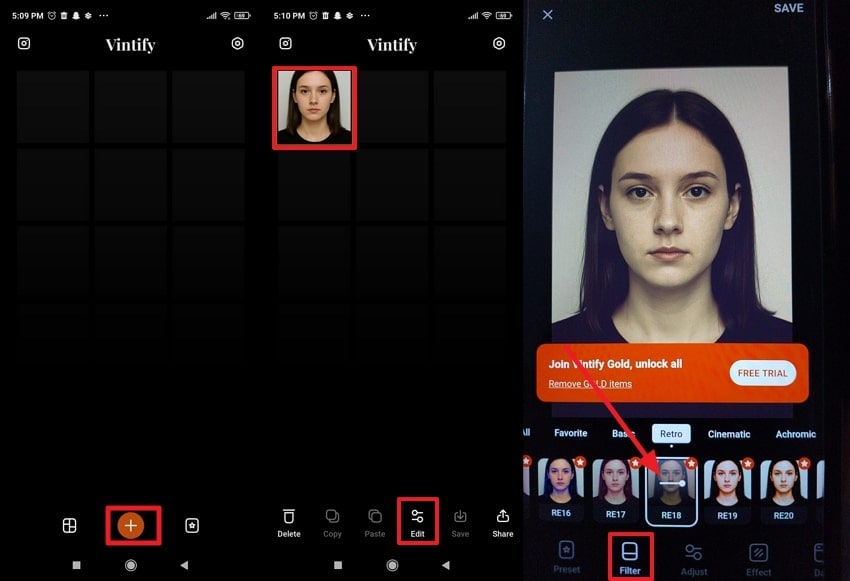Open settings icon on second Vintify screen
Image resolution: width=850 pixels, height=581 pixels.
(x=499, y=43)
